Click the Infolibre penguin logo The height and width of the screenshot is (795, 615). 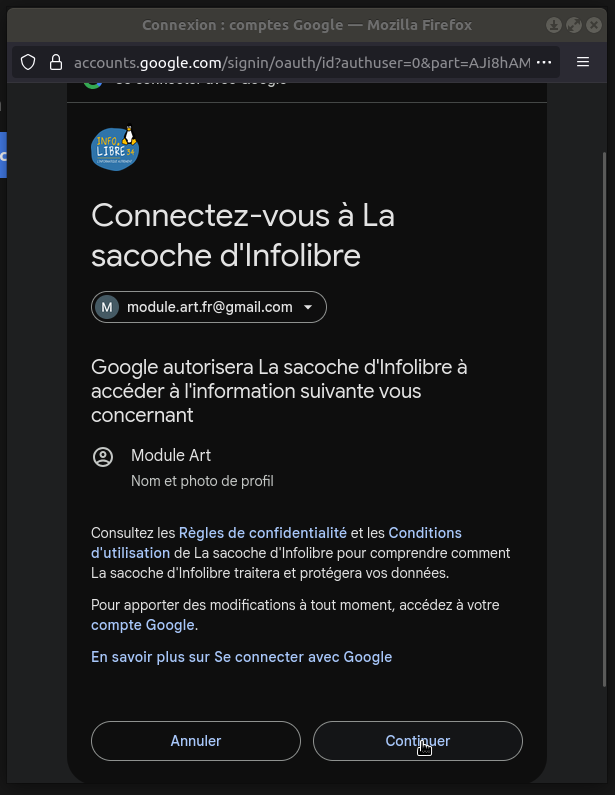pyautogui.click(x=115, y=149)
